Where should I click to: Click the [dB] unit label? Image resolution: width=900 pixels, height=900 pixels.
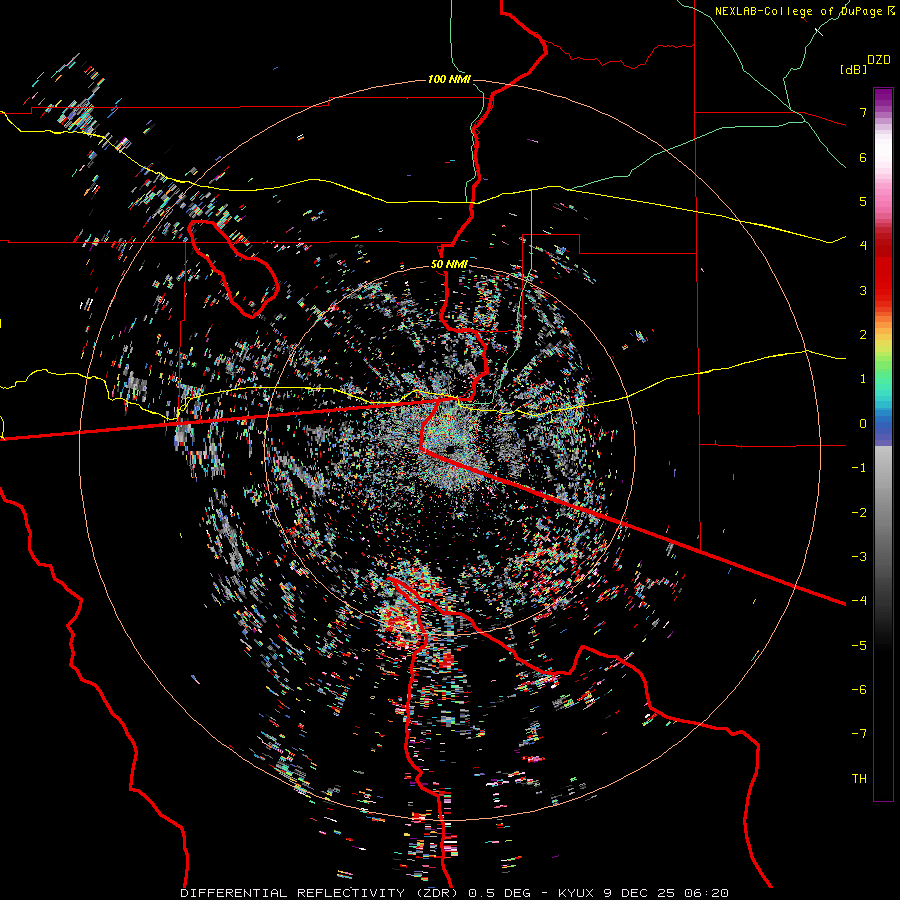853,70
